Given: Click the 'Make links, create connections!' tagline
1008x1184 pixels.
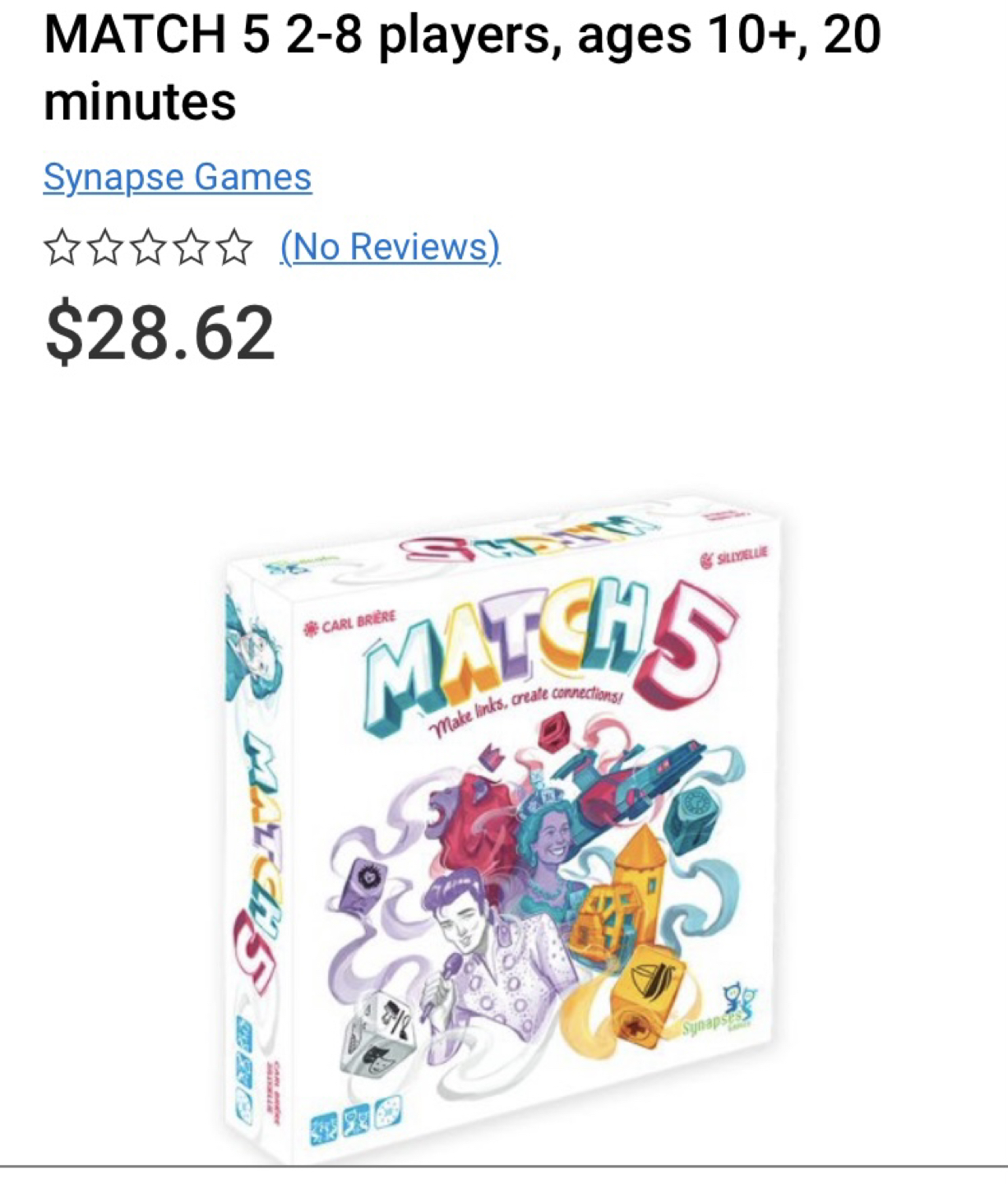Looking at the screenshot, I should (526, 709).
